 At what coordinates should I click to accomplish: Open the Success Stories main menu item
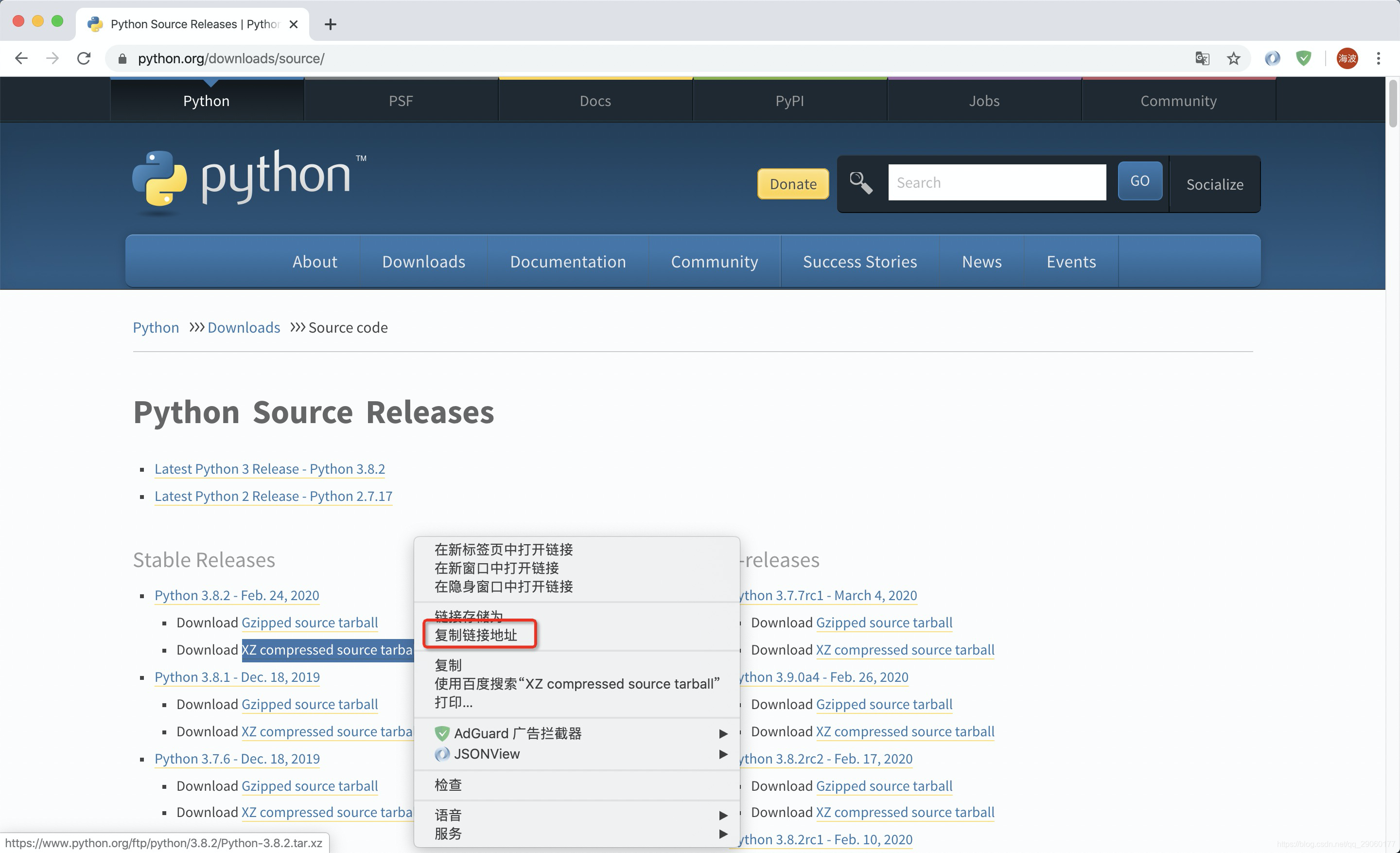click(859, 262)
